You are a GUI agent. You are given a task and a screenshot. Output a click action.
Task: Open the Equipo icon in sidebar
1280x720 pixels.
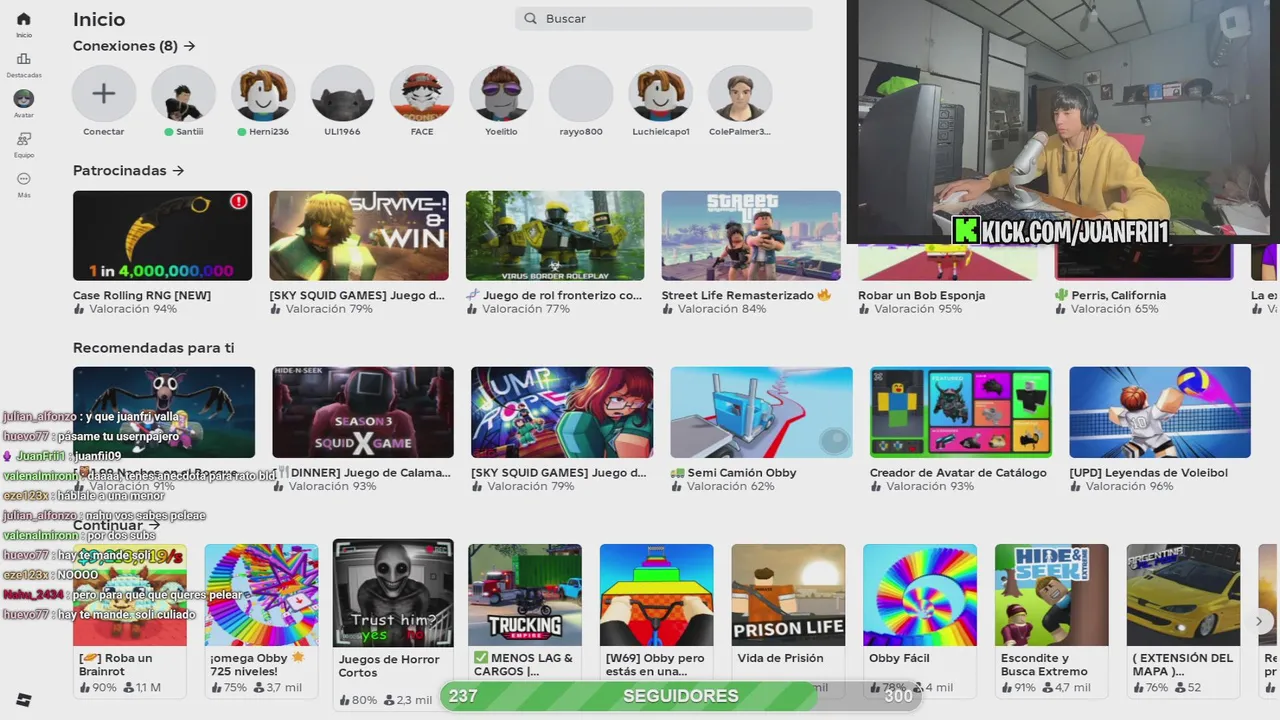click(x=24, y=139)
